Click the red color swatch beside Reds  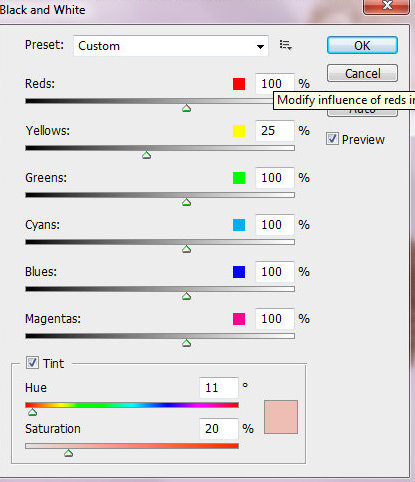click(239, 84)
